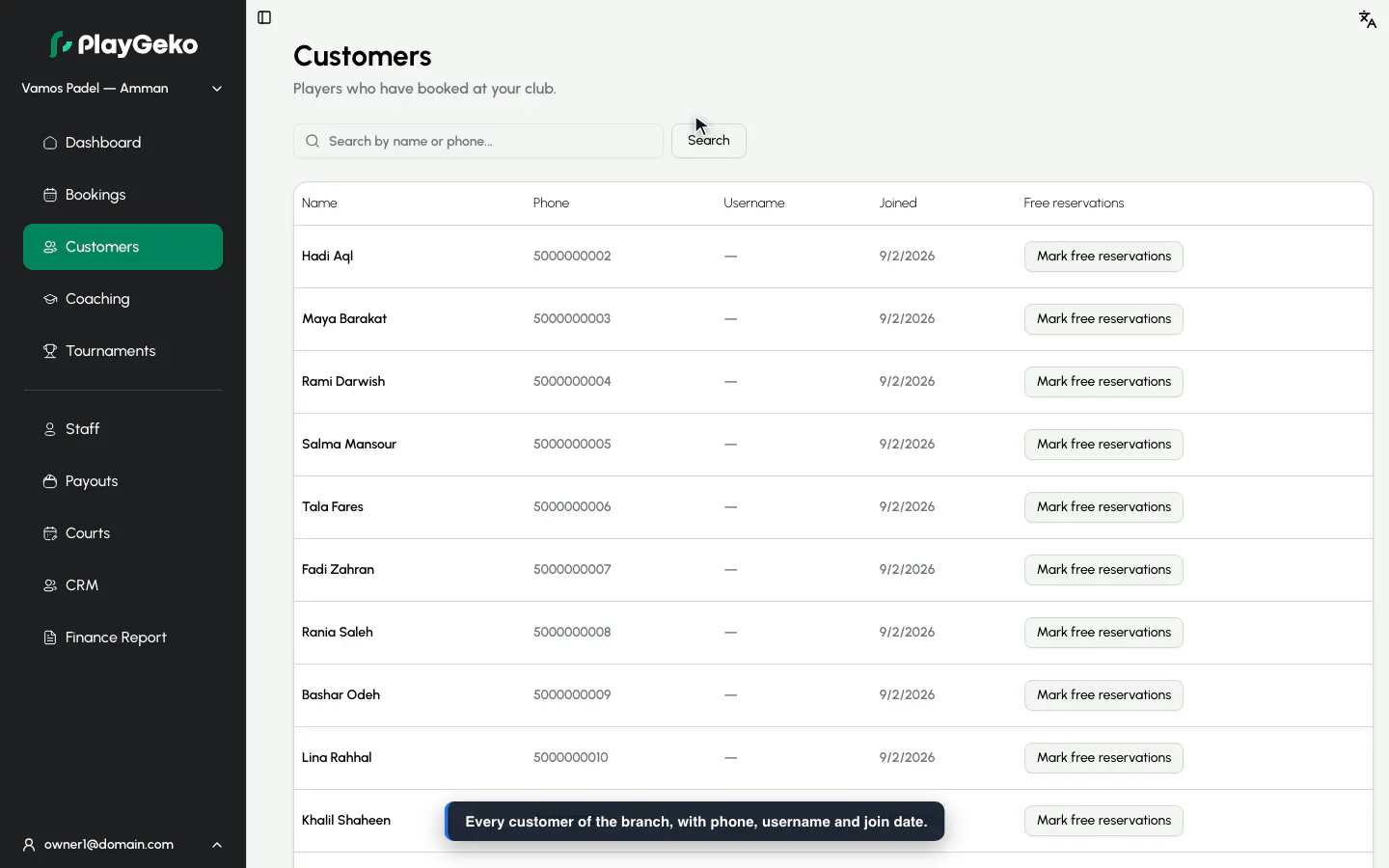
Task: Mark free reservations for Rami Darwish
Action: coord(1103,382)
